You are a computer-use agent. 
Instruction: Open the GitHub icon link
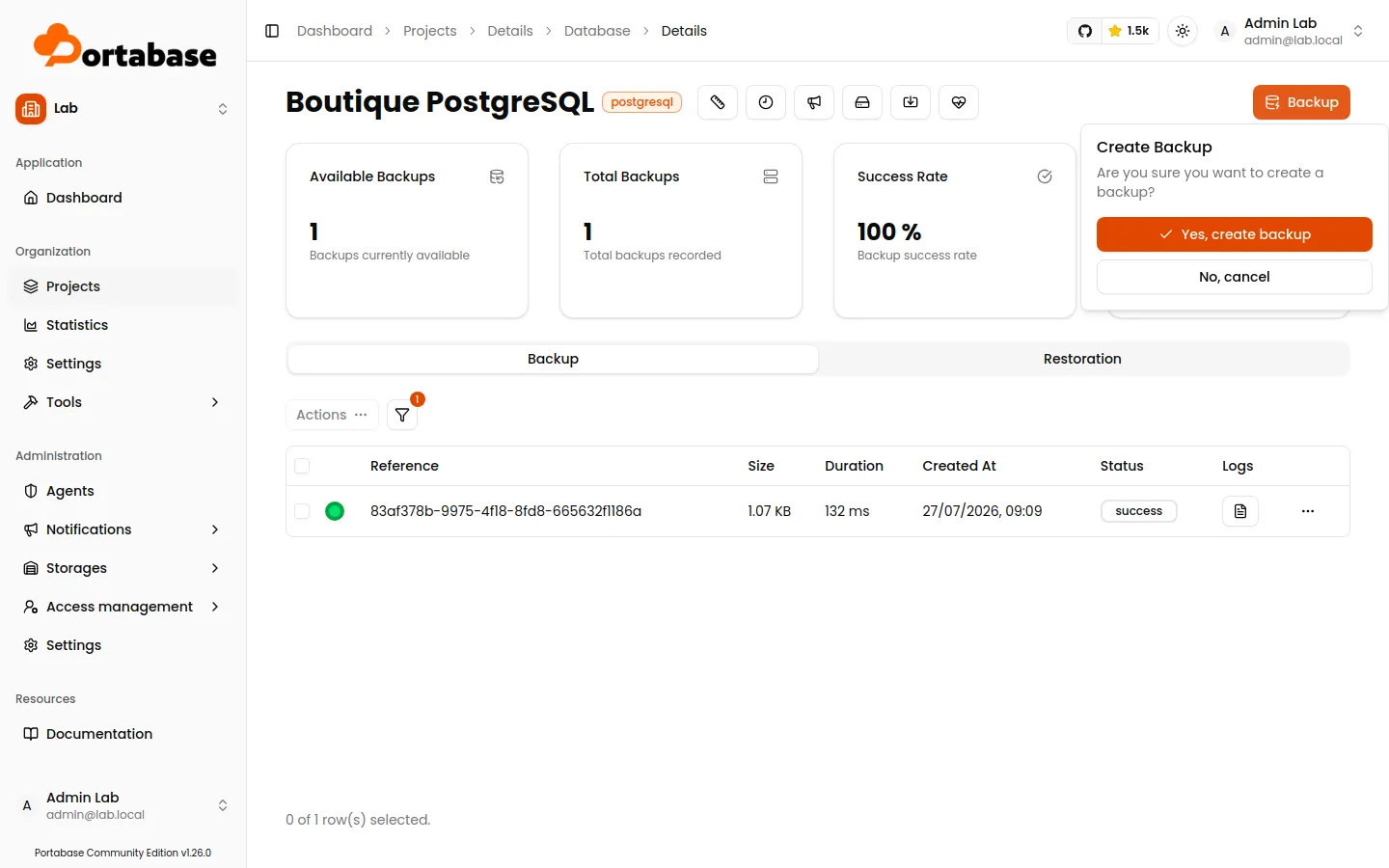(1085, 31)
